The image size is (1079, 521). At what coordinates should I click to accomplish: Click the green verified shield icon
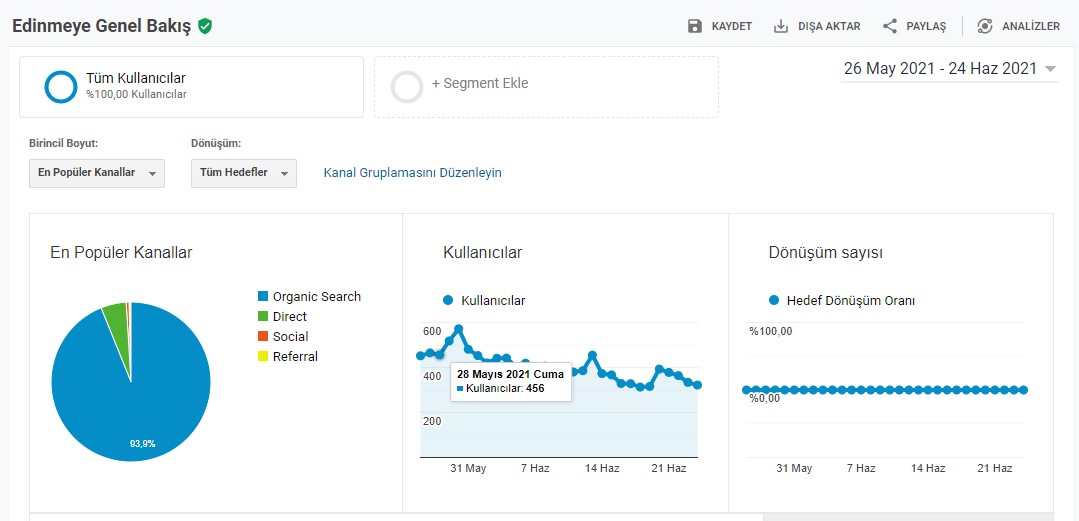[x=204, y=26]
